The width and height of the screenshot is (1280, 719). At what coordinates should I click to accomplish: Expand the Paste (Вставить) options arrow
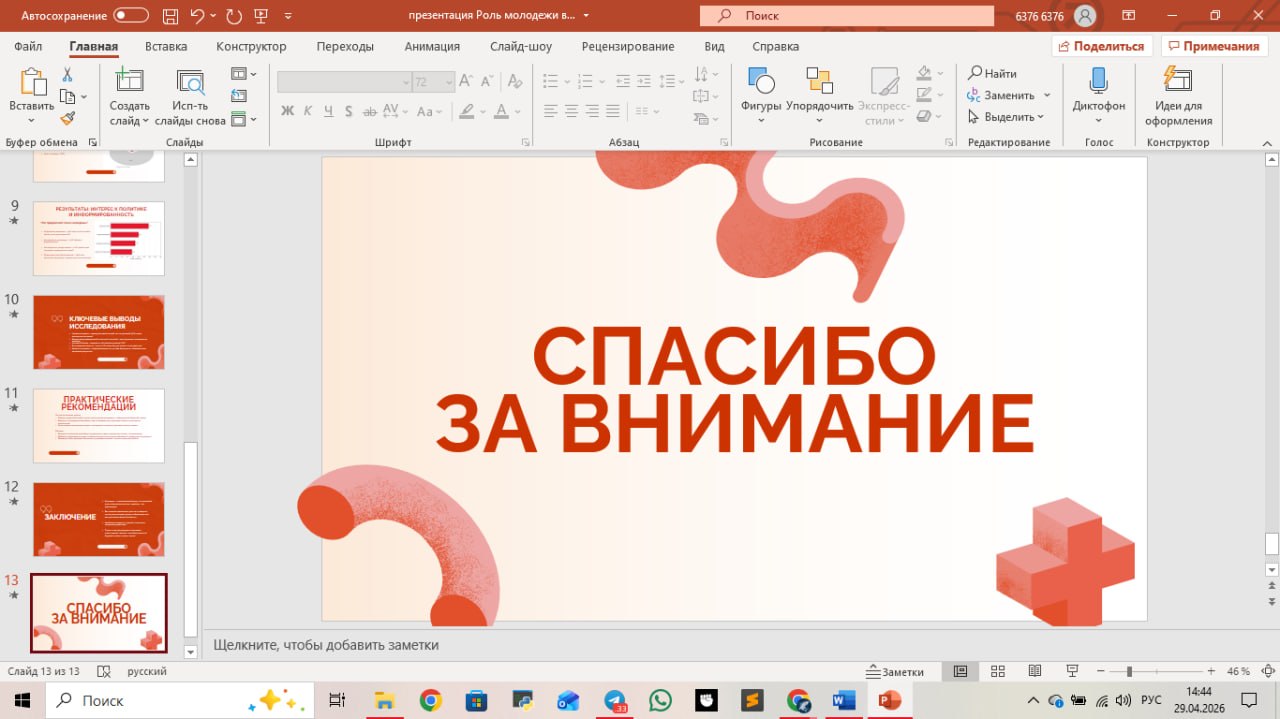(32, 120)
